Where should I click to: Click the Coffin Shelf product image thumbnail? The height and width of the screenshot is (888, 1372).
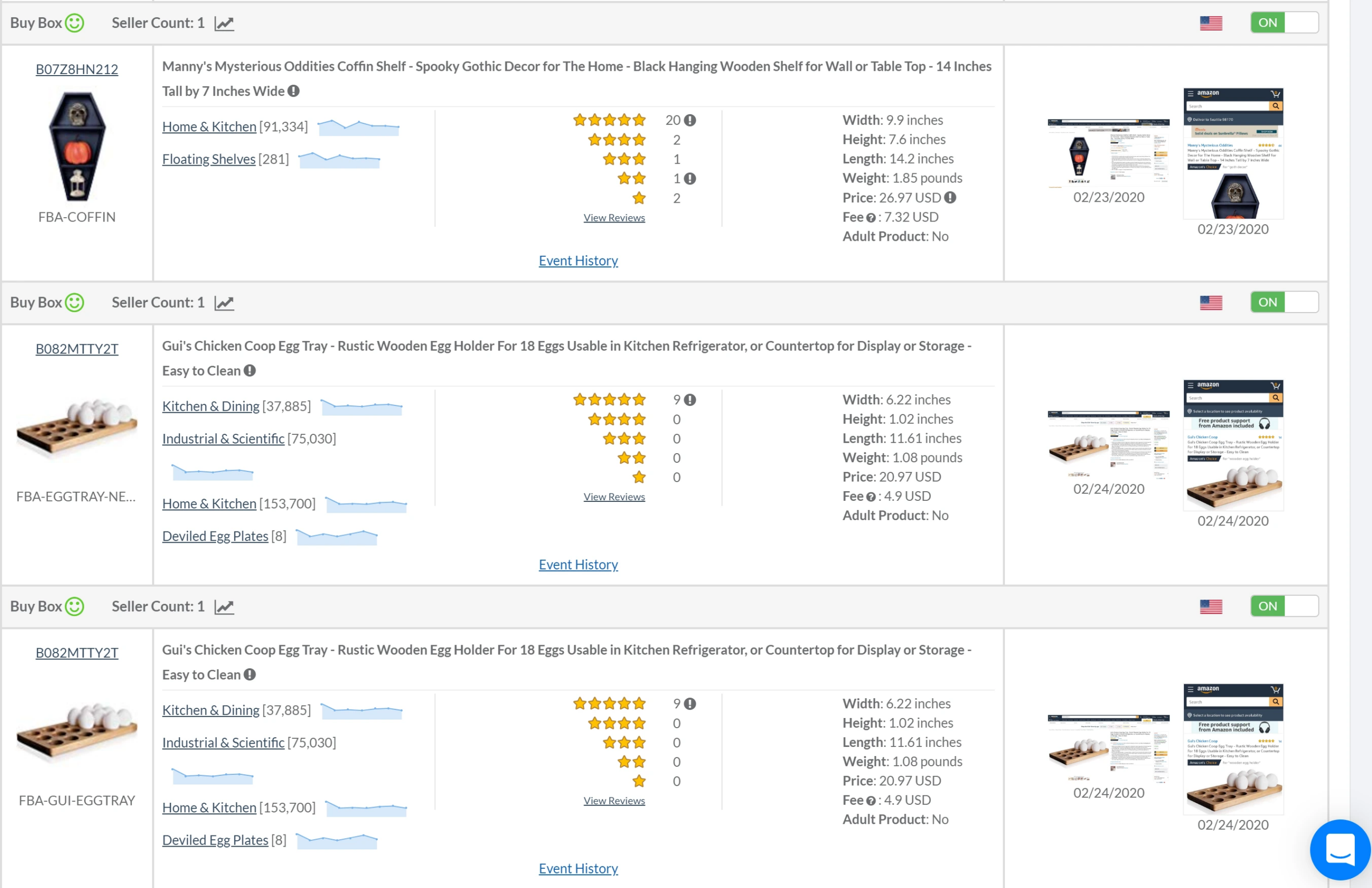pos(77,146)
